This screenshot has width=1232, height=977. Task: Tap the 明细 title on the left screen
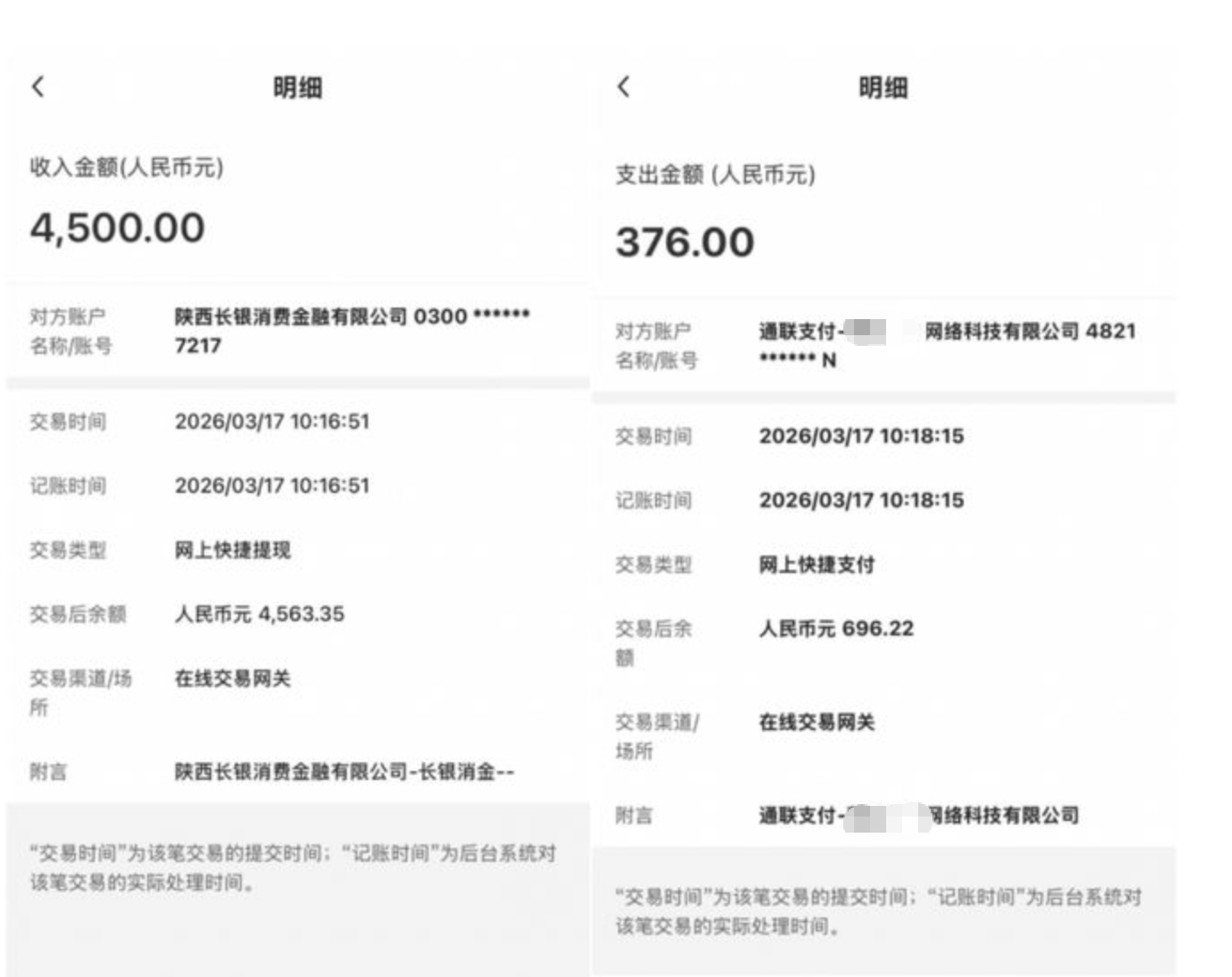(299, 88)
